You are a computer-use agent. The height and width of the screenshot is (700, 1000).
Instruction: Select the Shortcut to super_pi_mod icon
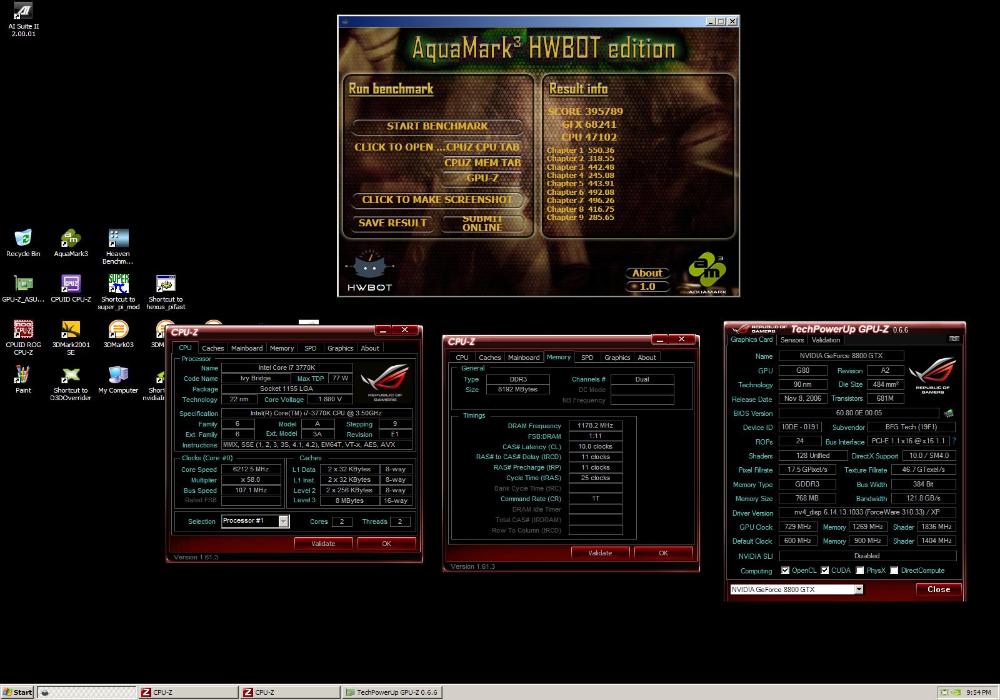[x=118, y=292]
